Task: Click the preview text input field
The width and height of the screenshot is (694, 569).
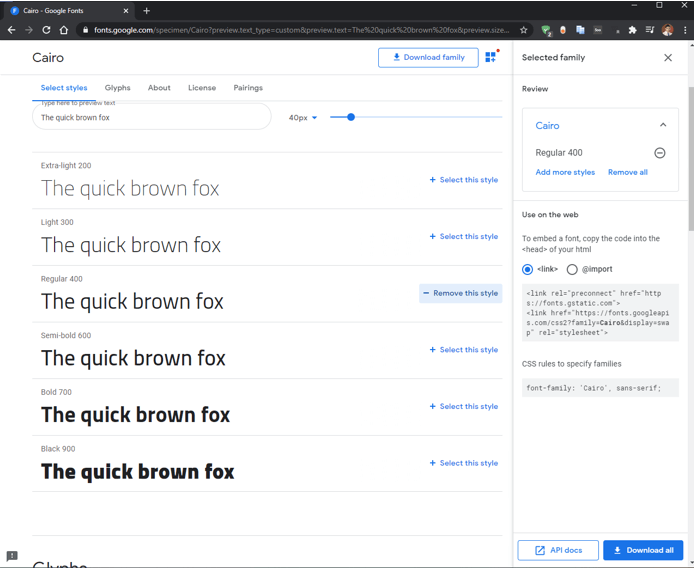Action: pyautogui.click(x=151, y=117)
